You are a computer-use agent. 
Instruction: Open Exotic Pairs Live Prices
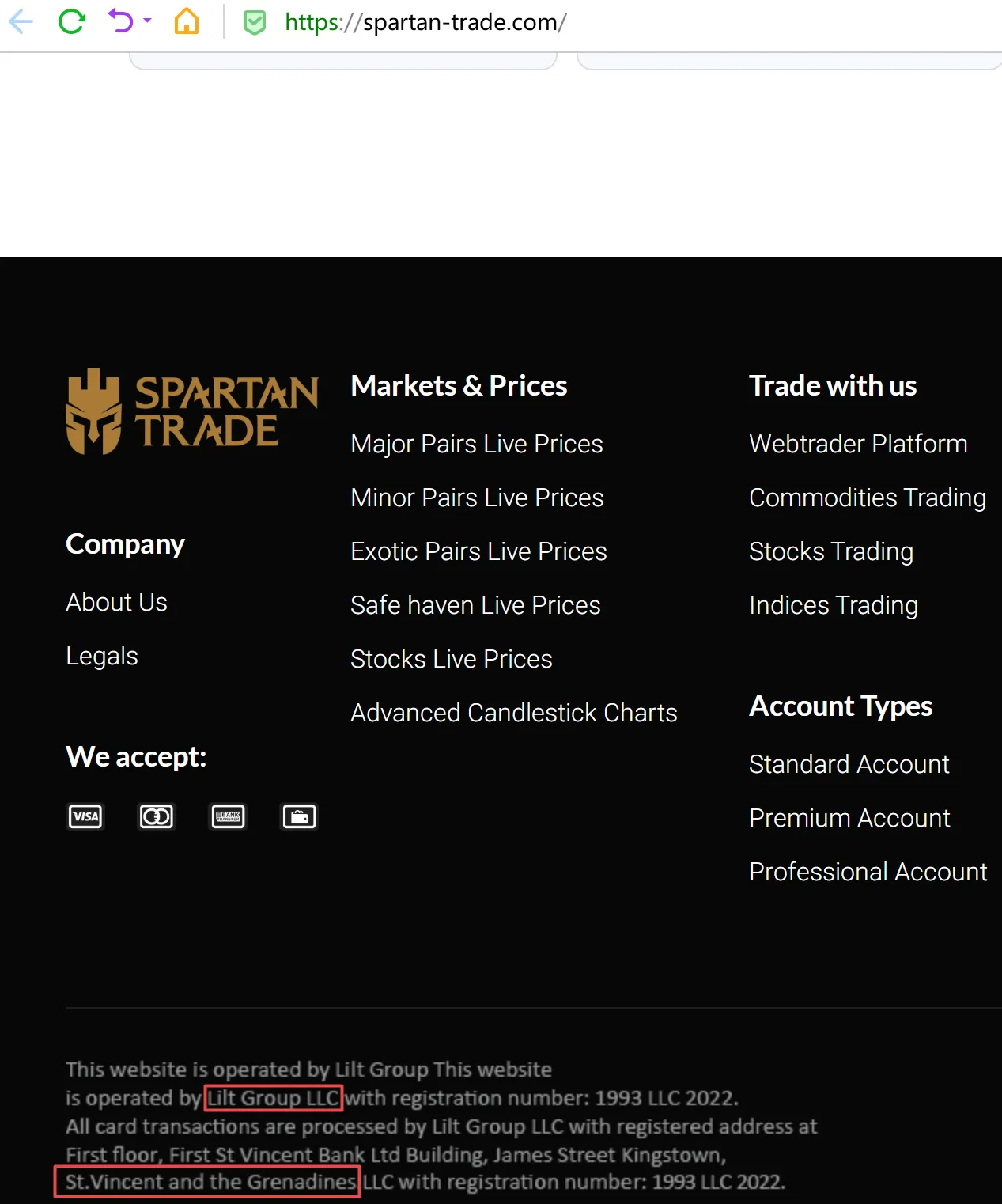click(479, 551)
